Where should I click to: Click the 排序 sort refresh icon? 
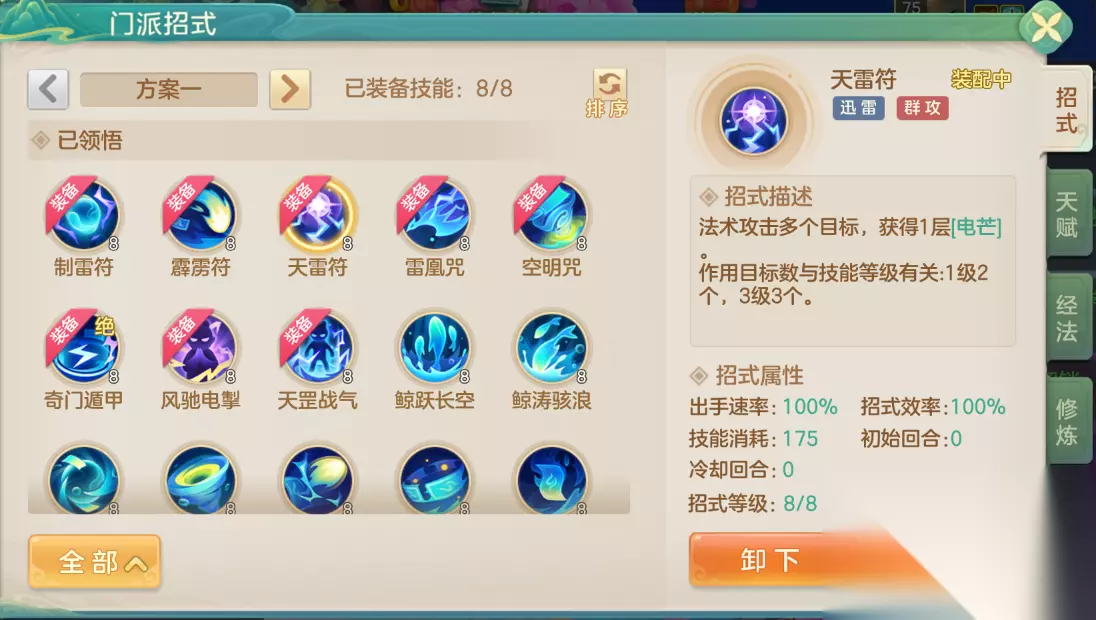(x=608, y=93)
